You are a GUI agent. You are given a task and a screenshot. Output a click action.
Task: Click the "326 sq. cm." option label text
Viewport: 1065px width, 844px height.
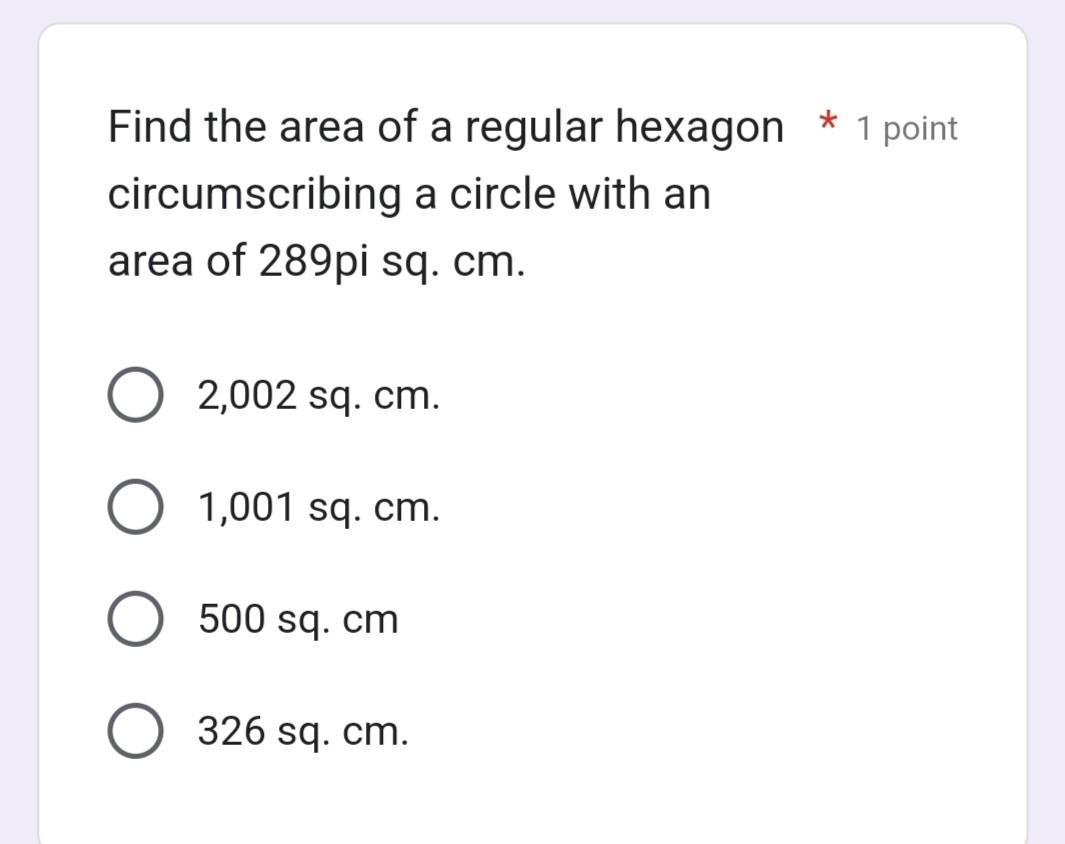point(301,731)
